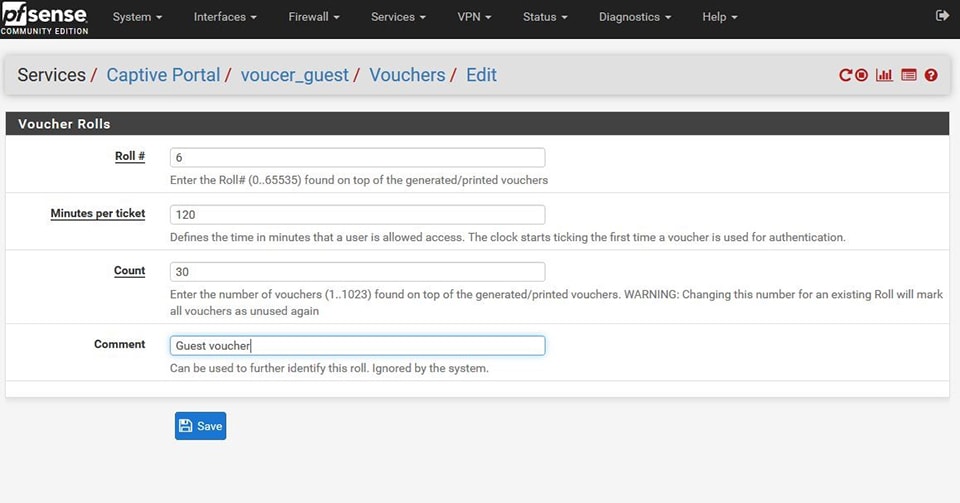960x503 pixels.
Task: Expand the System dropdown menu
Action: pos(137,17)
